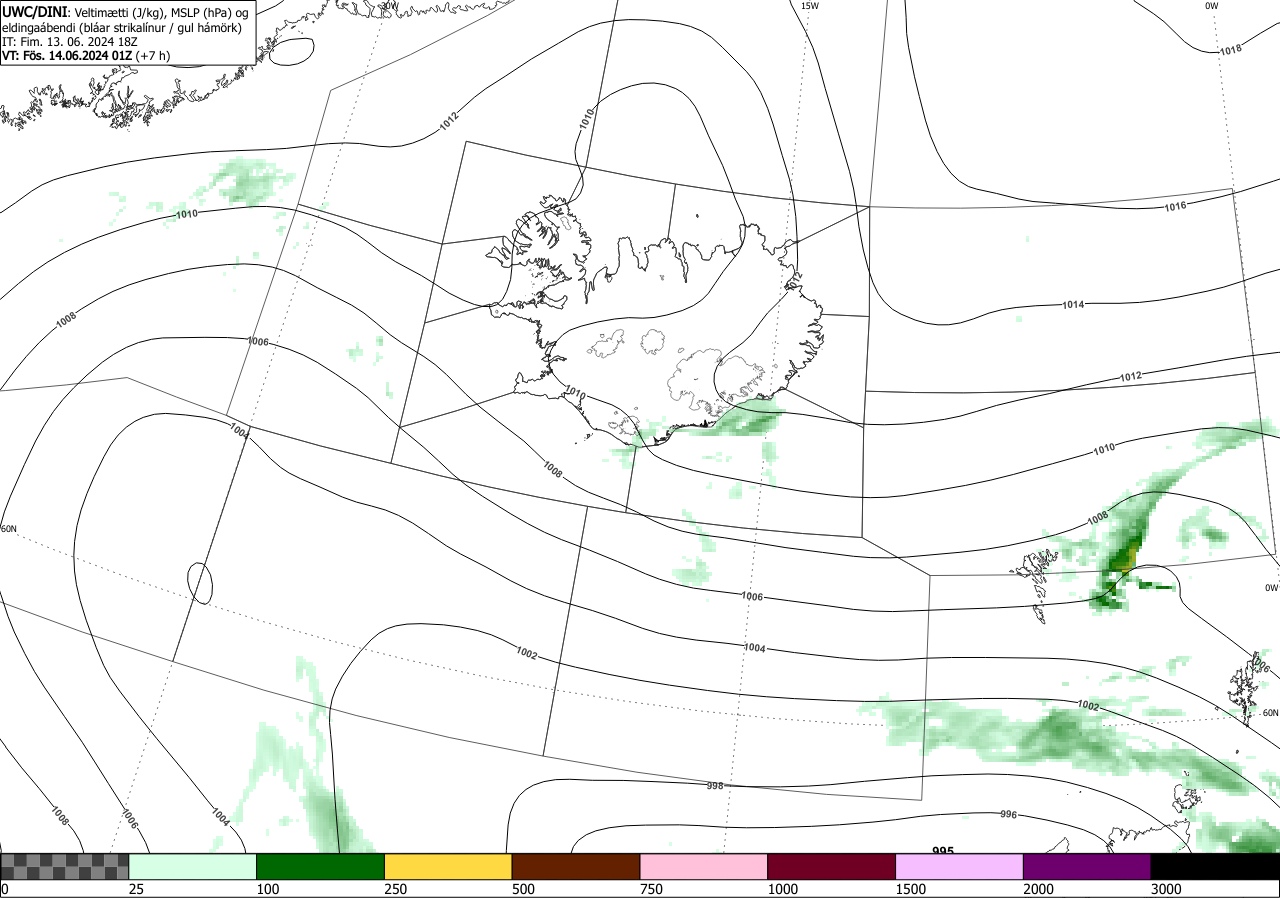1280x898 pixels.
Task: Click the legend value 1500
Action: click(912, 889)
